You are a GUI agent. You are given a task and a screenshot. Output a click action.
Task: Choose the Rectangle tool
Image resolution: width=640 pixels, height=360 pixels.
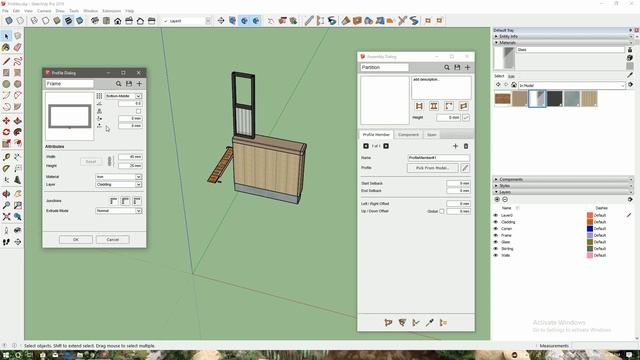[x=6, y=73]
